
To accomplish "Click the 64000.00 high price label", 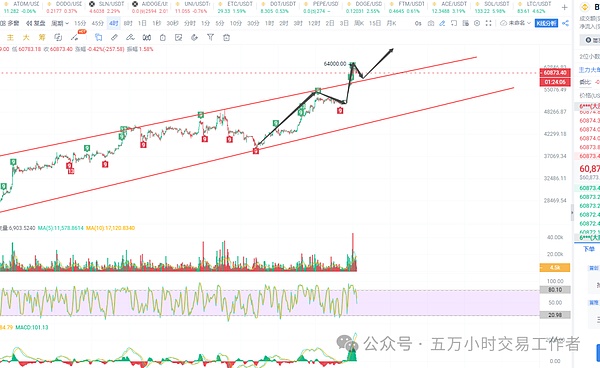I will tap(335, 64).
